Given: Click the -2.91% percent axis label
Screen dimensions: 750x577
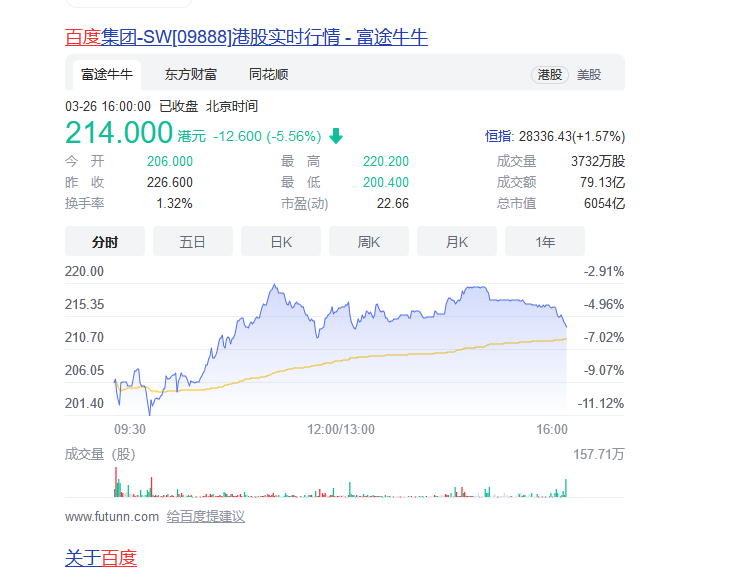Looking at the screenshot, I should pyautogui.click(x=604, y=271).
